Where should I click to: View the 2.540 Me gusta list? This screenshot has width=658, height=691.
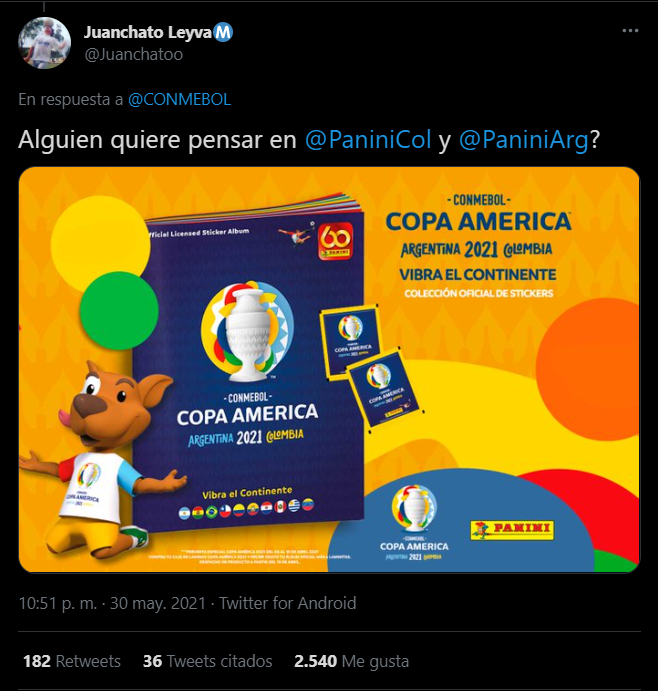click(x=351, y=661)
